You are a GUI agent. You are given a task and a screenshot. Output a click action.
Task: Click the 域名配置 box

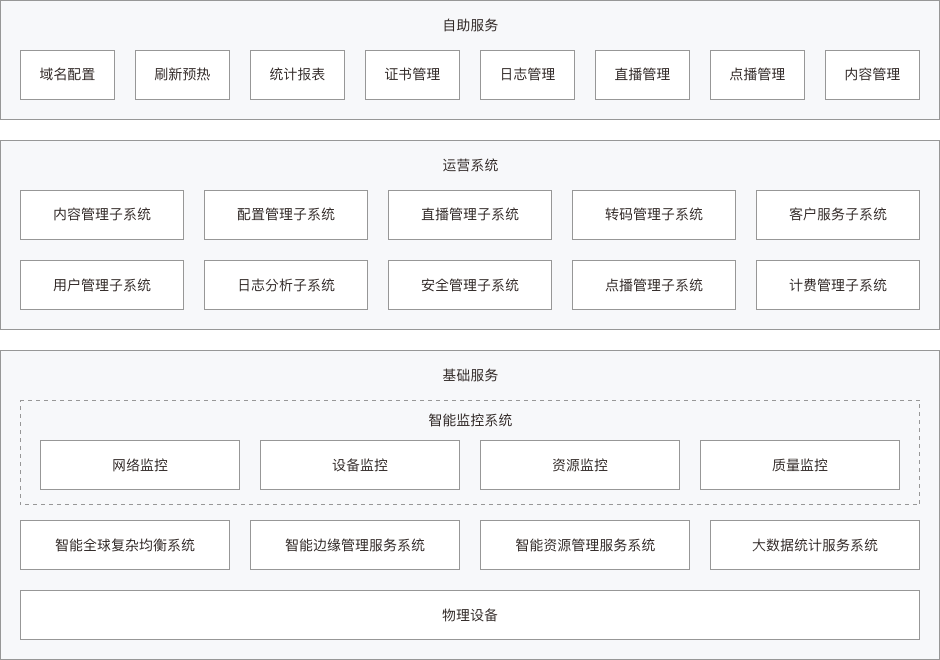pos(67,75)
